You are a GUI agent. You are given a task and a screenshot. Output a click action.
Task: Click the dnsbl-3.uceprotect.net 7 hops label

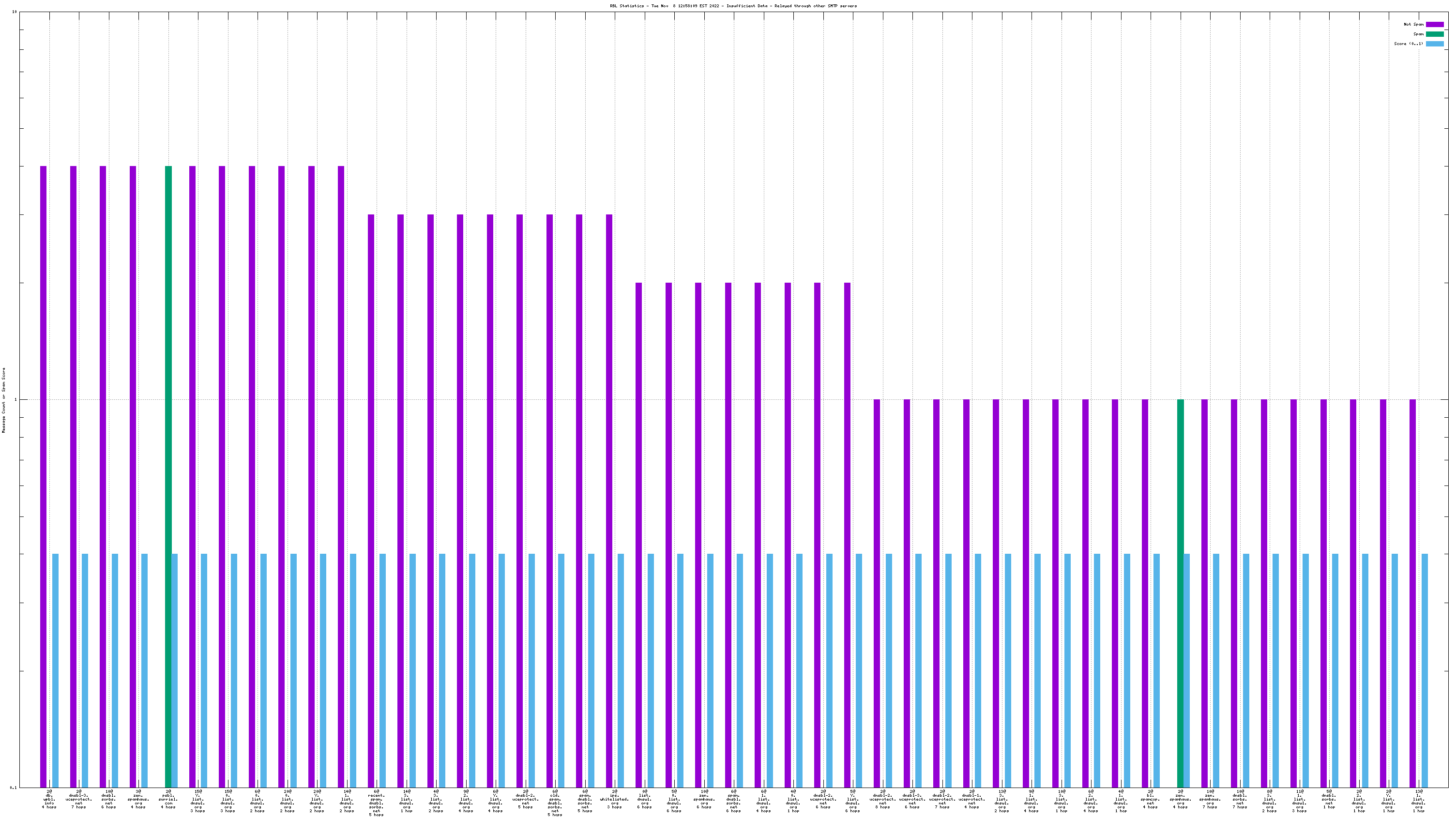pos(78,799)
